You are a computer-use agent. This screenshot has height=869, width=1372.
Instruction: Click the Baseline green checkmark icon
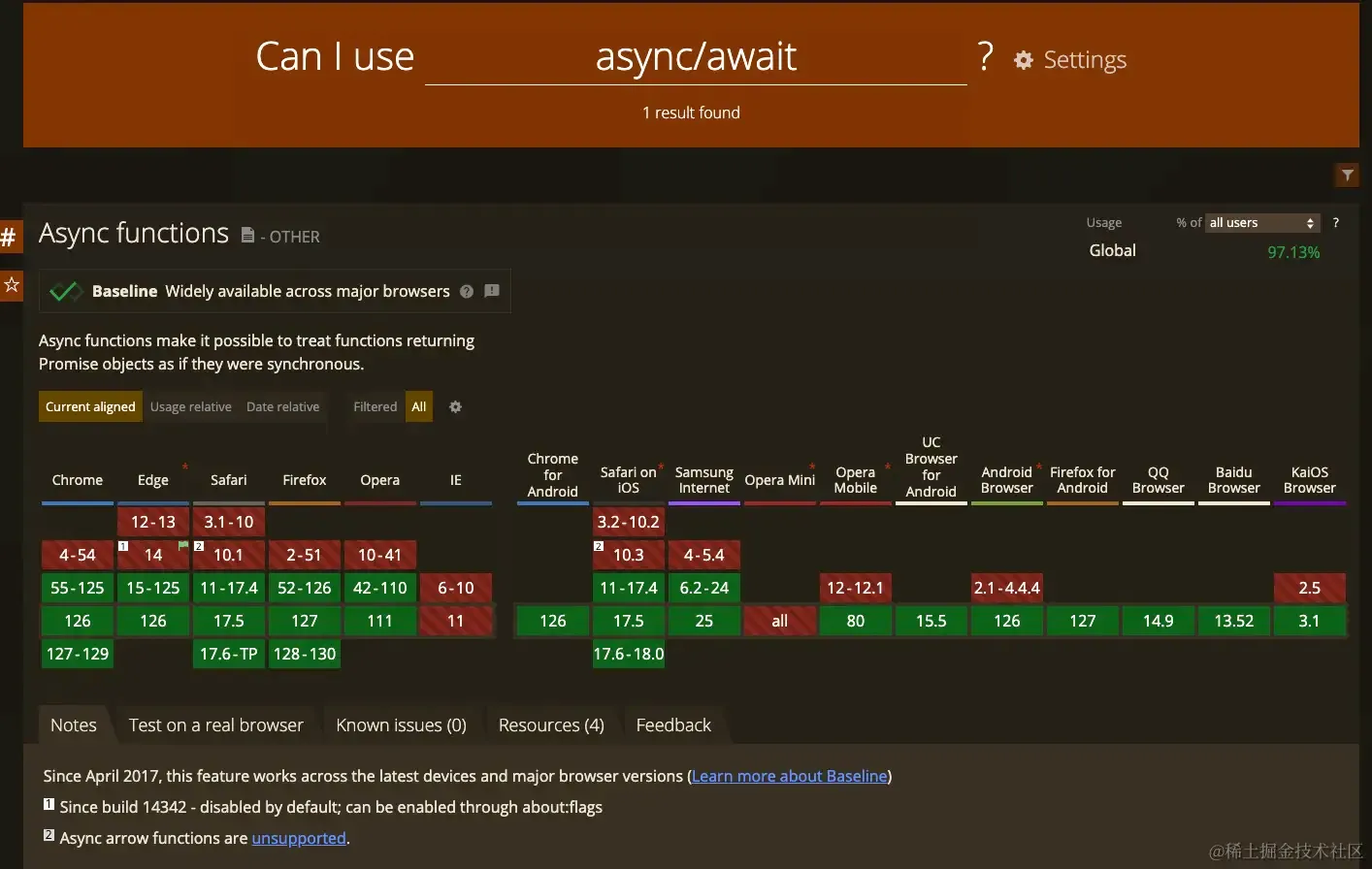[x=64, y=291]
